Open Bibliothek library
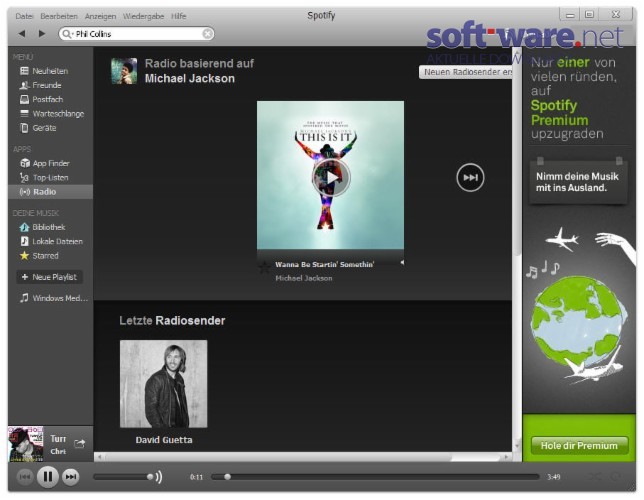The width and height of the screenshot is (644, 500). point(43,227)
